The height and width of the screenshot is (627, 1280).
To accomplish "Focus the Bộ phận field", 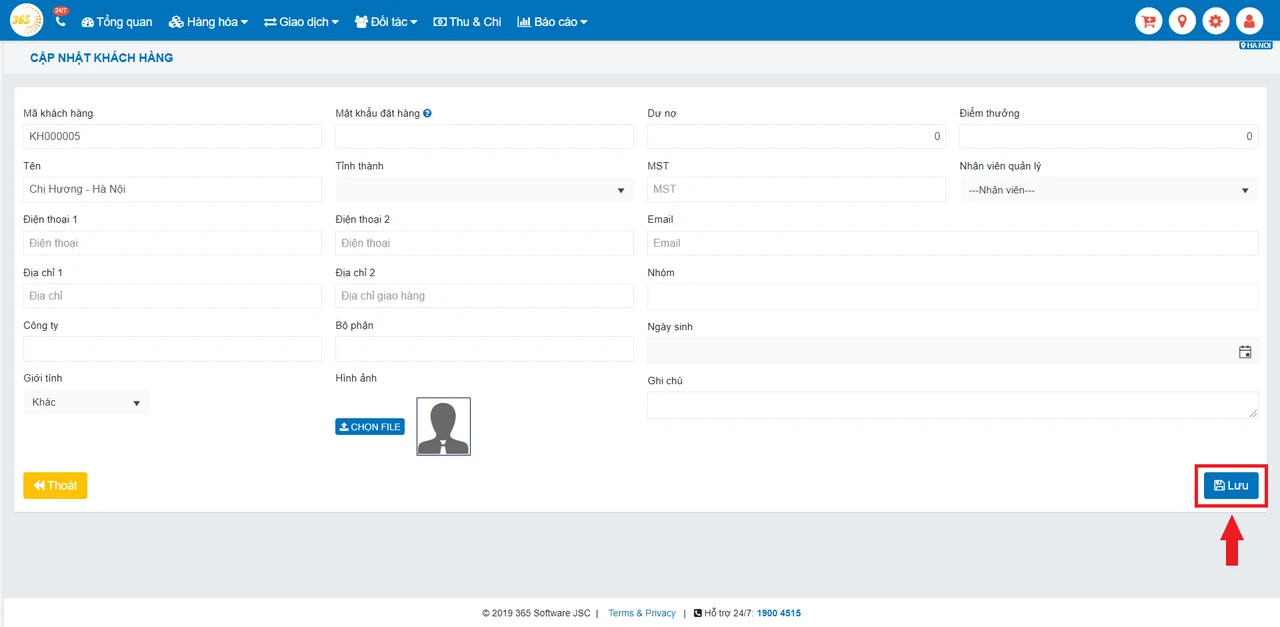I will tap(484, 349).
